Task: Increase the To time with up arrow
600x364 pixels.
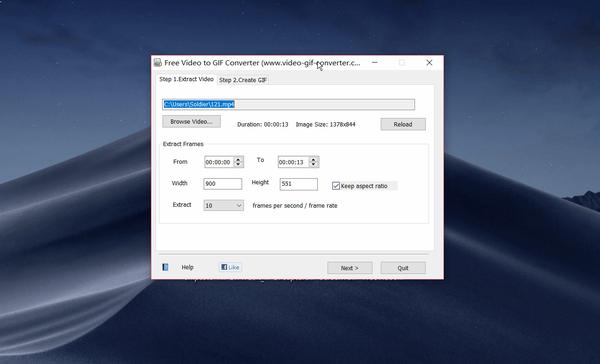Action: [x=313, y=159]
